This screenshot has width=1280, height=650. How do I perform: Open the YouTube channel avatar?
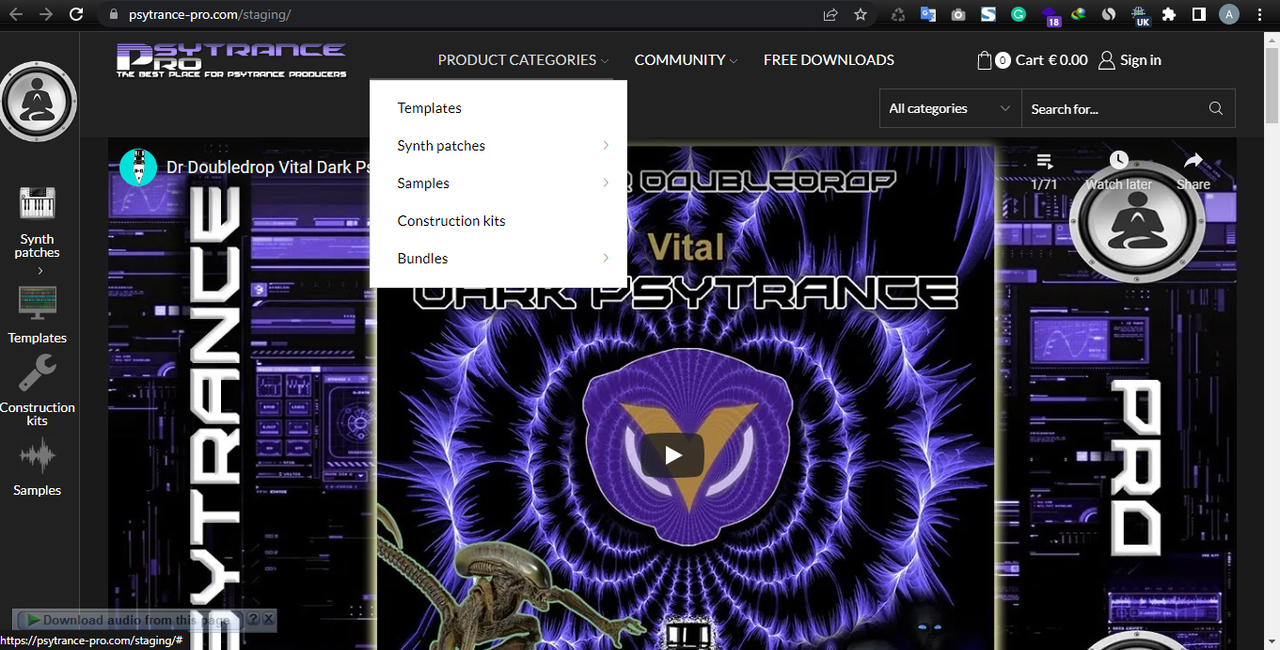pyautogui.click(x=138, y=167)
